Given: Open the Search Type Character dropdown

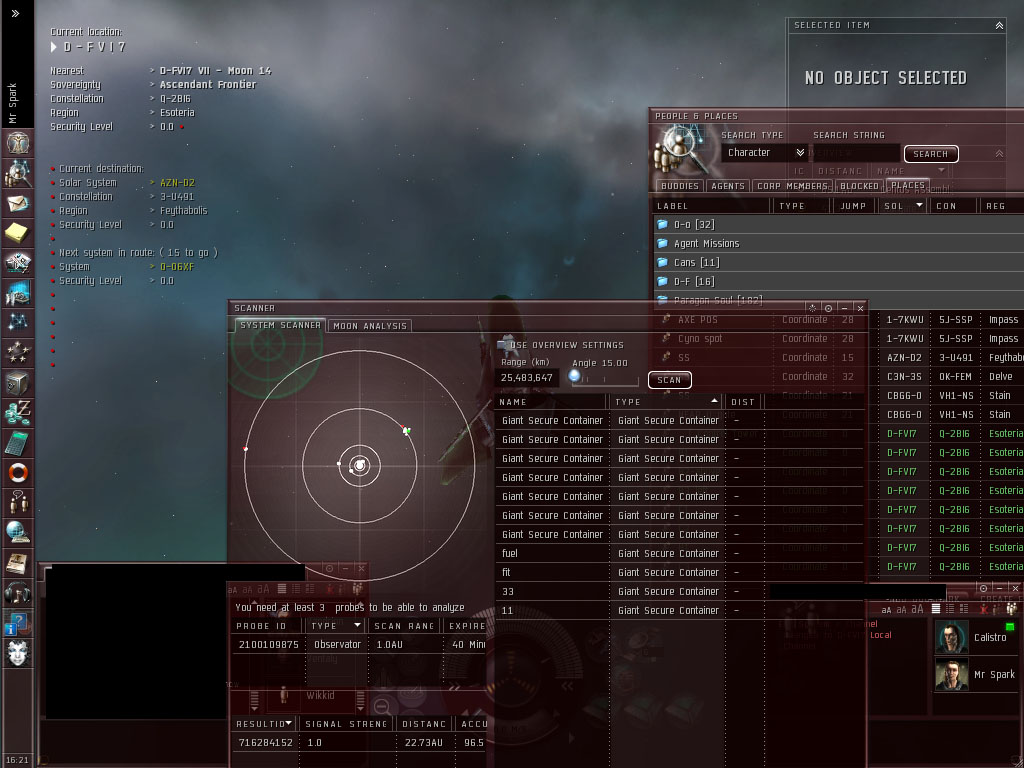Looking at the screenshot, I should [765, 153].
